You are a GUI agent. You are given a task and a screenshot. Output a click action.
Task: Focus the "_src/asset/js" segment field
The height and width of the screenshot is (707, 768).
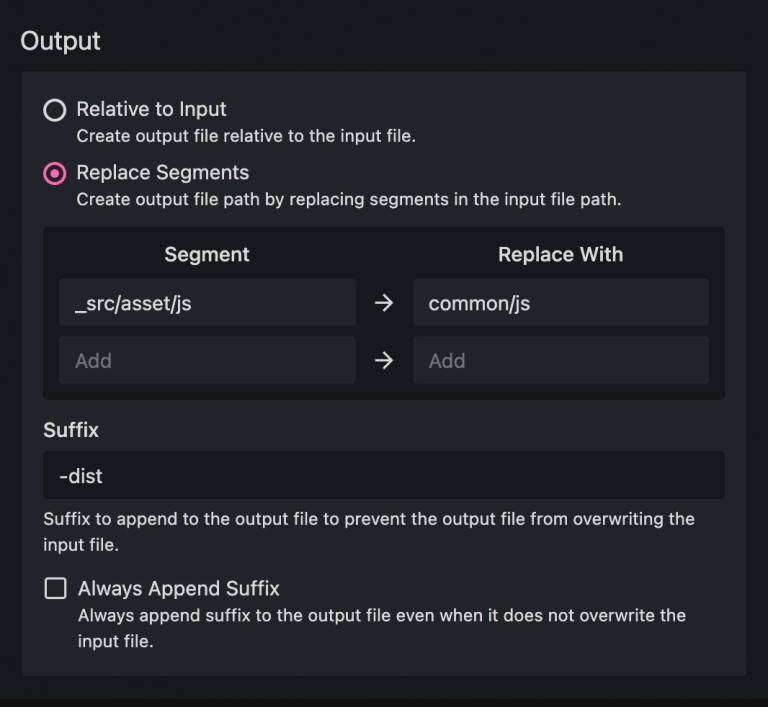click(207, 303)
